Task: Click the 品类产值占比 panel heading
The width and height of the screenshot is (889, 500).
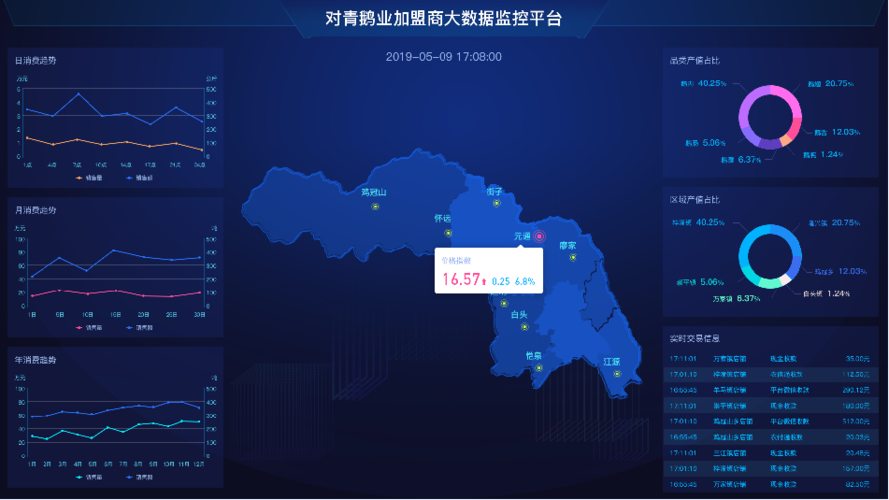Action: 695,60
